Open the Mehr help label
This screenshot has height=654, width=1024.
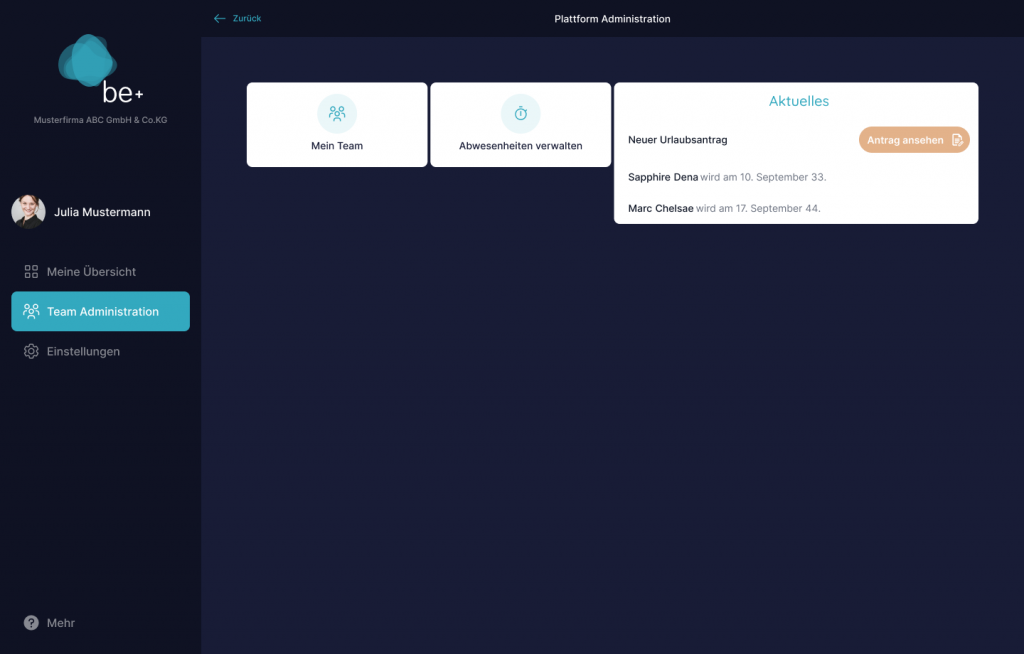click(61, 623)
